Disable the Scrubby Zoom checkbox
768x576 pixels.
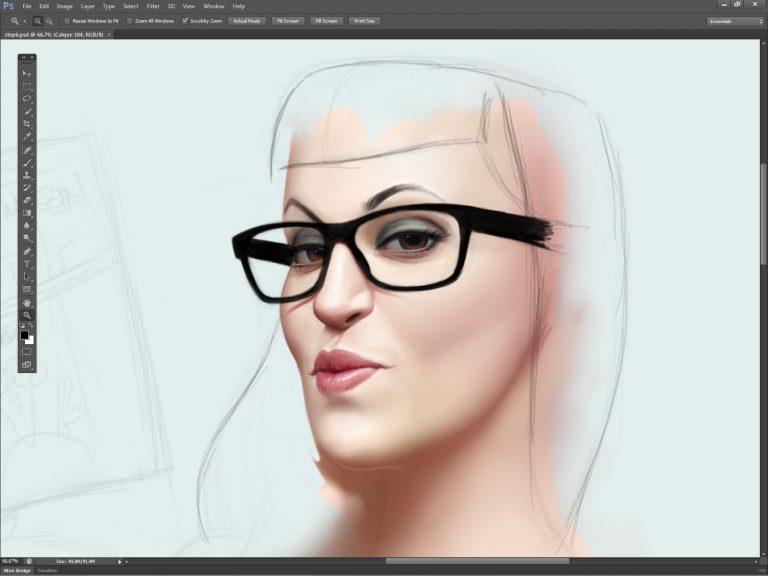pyautogui.click(x=186, y=20)
